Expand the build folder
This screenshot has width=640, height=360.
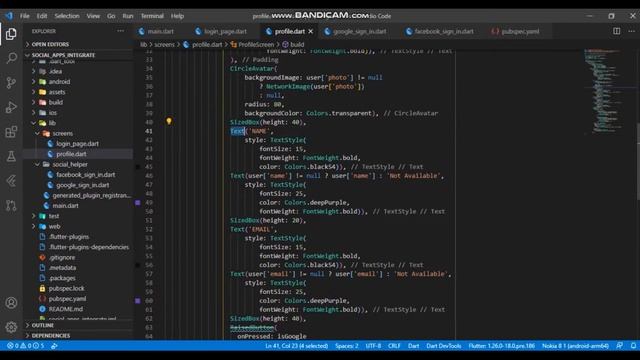[x=56, y=102]
